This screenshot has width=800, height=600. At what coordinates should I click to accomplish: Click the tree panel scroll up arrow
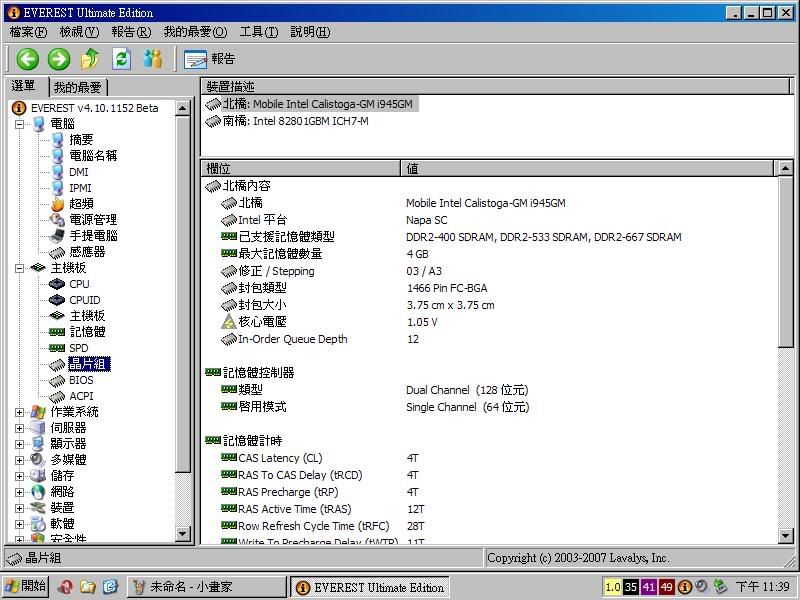click(183, 108)
